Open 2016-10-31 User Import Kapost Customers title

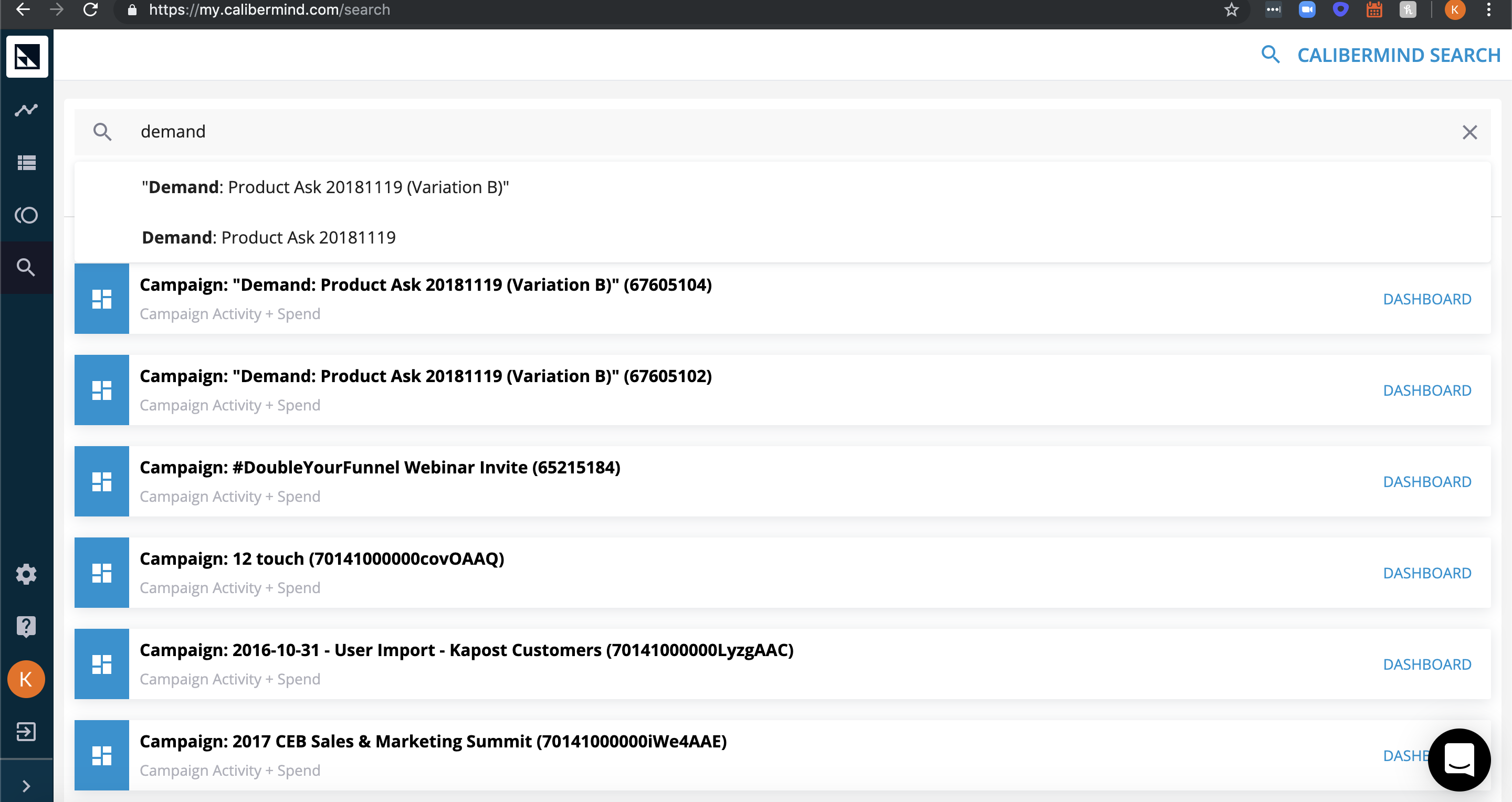(x=467, y=650)
